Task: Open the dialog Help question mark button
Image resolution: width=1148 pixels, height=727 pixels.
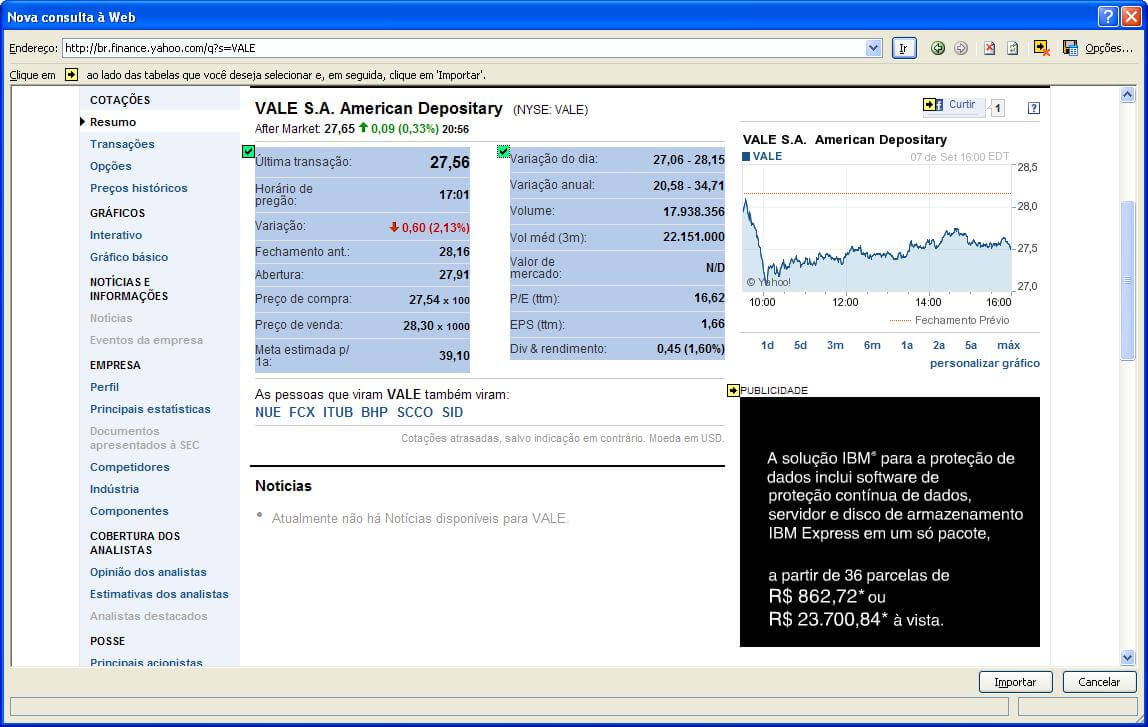Action: coord(1108,16)
